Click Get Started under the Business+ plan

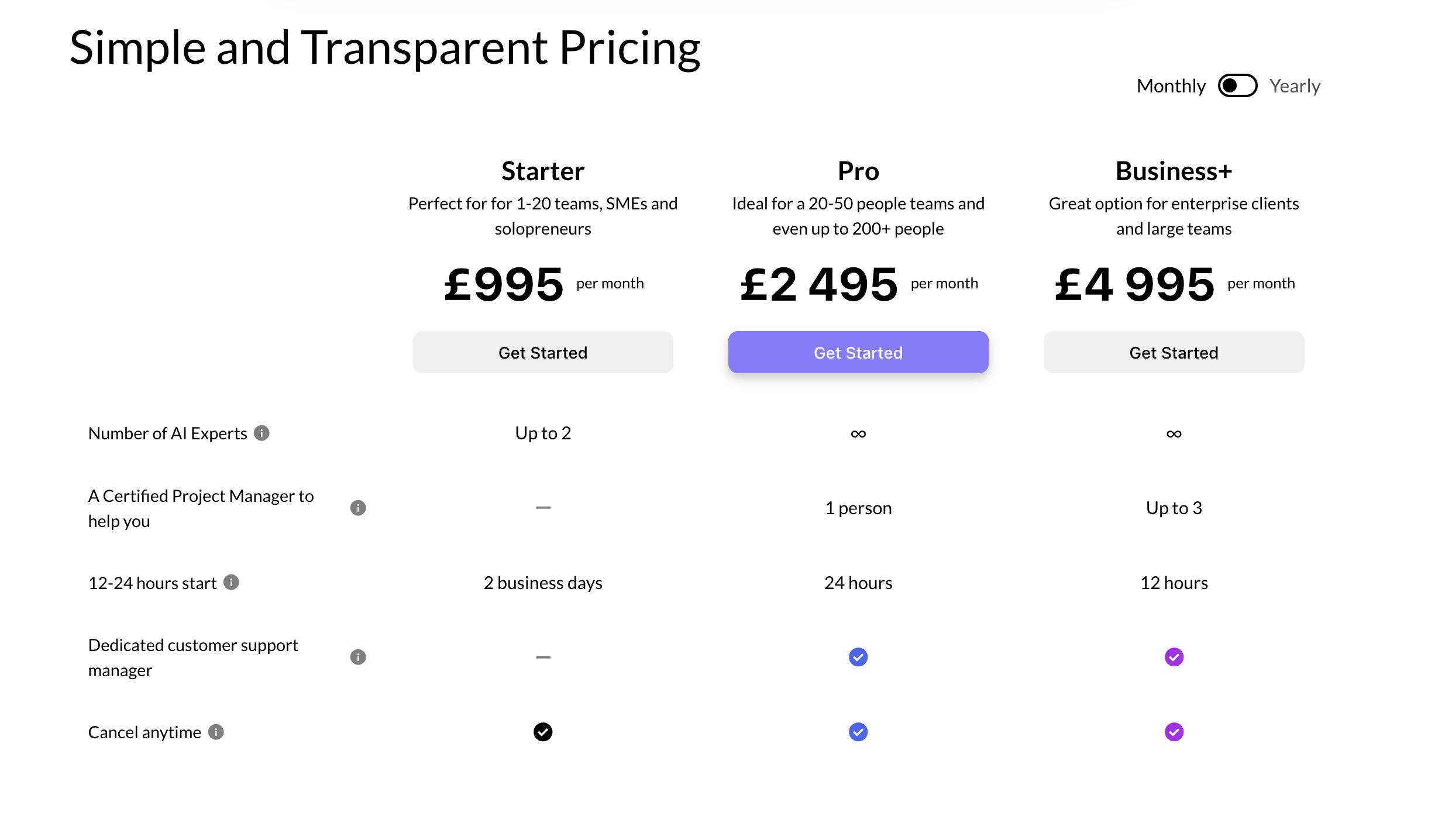[1174, 352]
